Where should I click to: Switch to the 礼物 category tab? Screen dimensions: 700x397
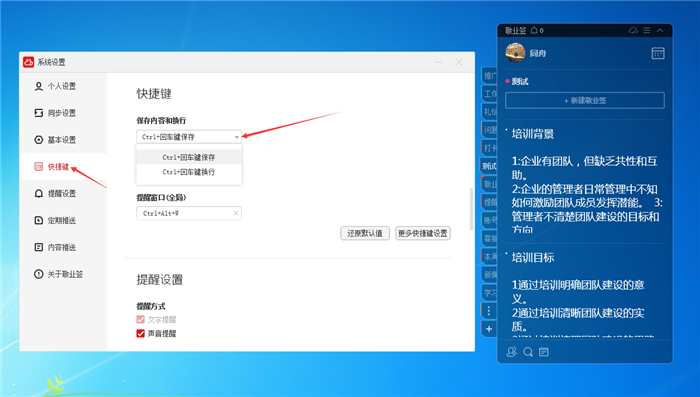490,112
